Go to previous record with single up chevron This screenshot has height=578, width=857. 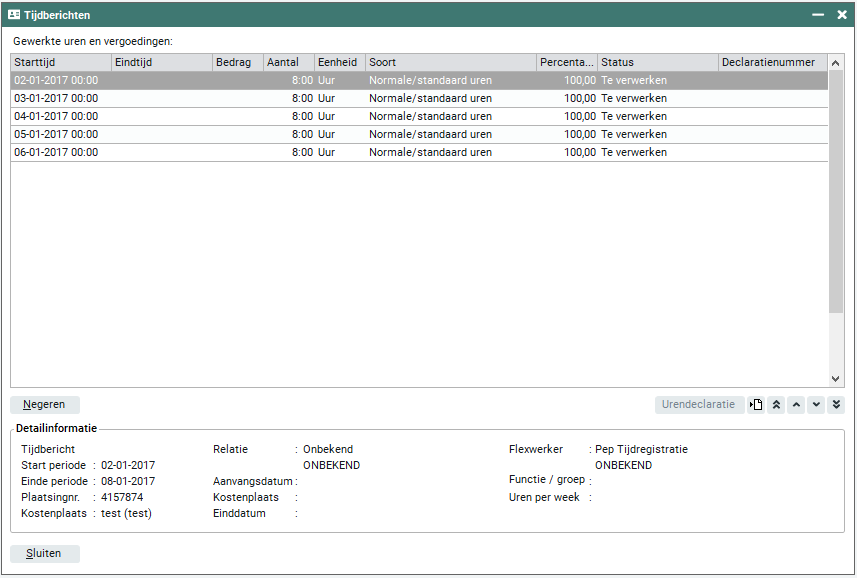pyautogui.click(x=796, y=405)
